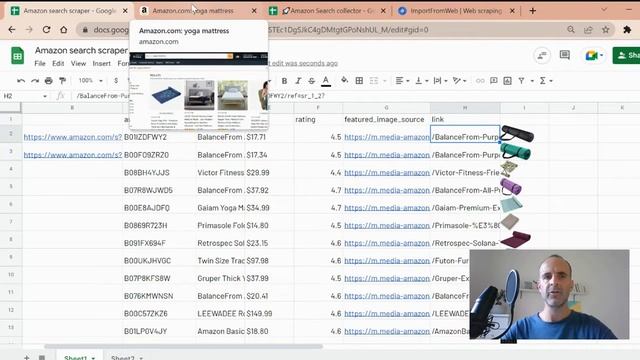The image size is (640, 360).
Task: Open the row 2 amazon.com/s link
Action: coord(73,137)
